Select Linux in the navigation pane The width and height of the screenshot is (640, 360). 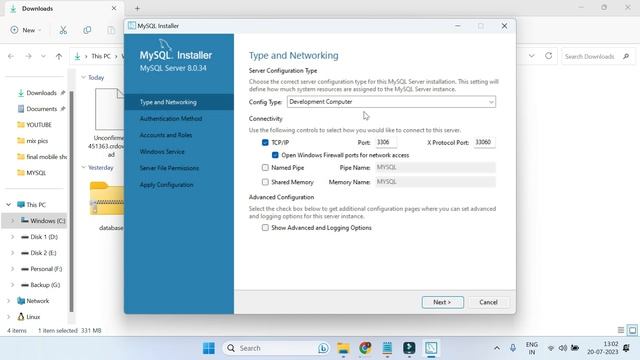33,317
